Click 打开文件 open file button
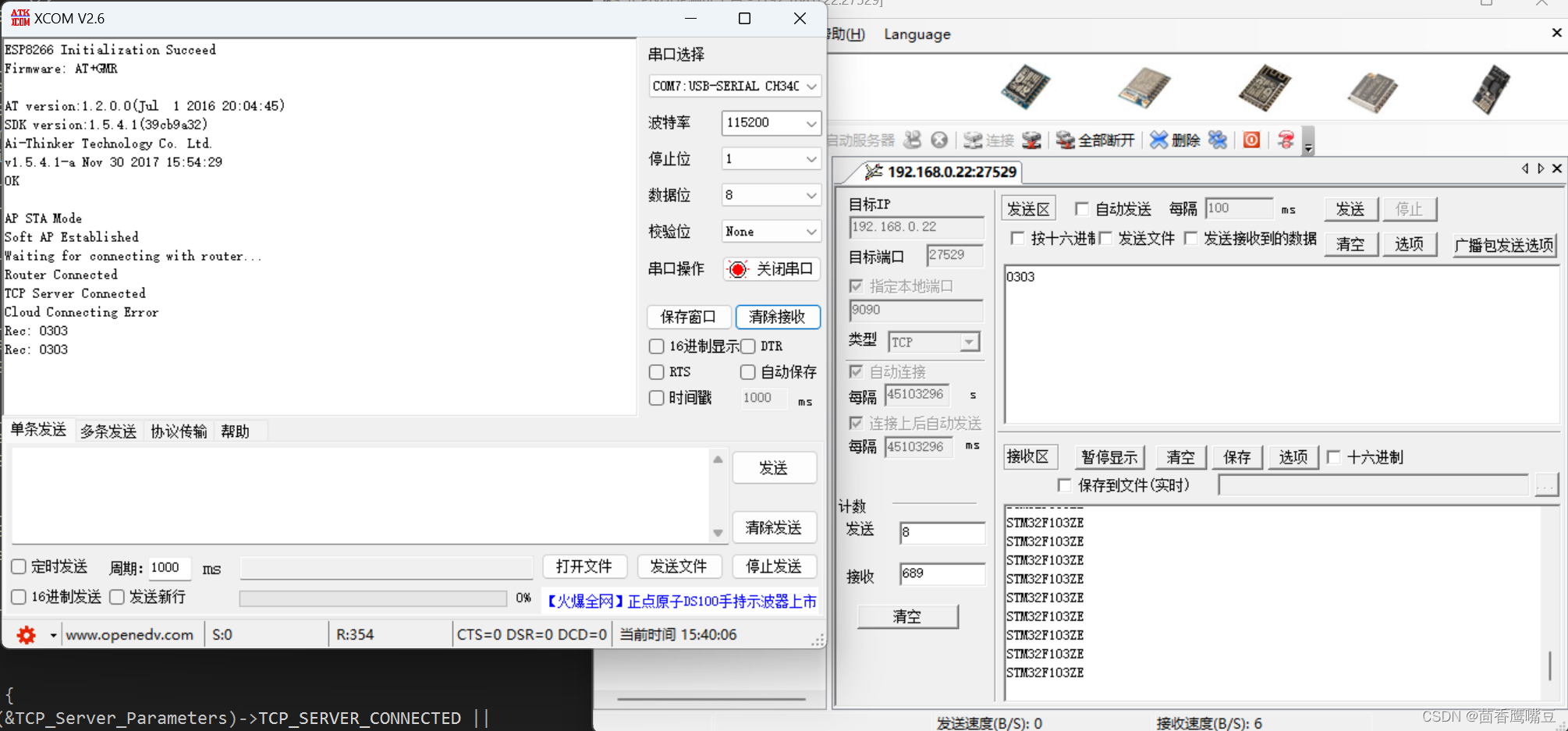 pyautogui.click(x=584, y=566)
